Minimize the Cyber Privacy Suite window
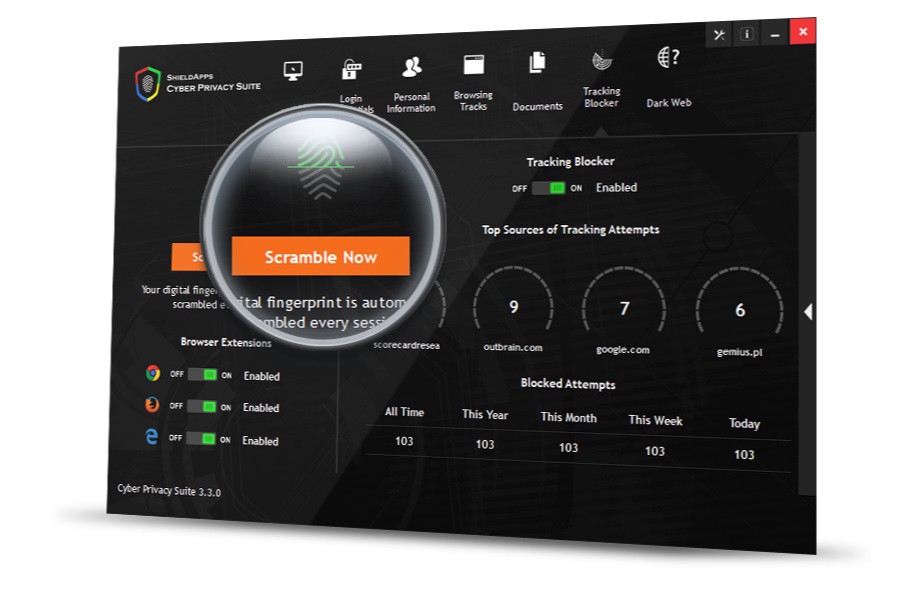Image resolution: width=900 pixels, height=600 pixels. click(x=775, y=33)
